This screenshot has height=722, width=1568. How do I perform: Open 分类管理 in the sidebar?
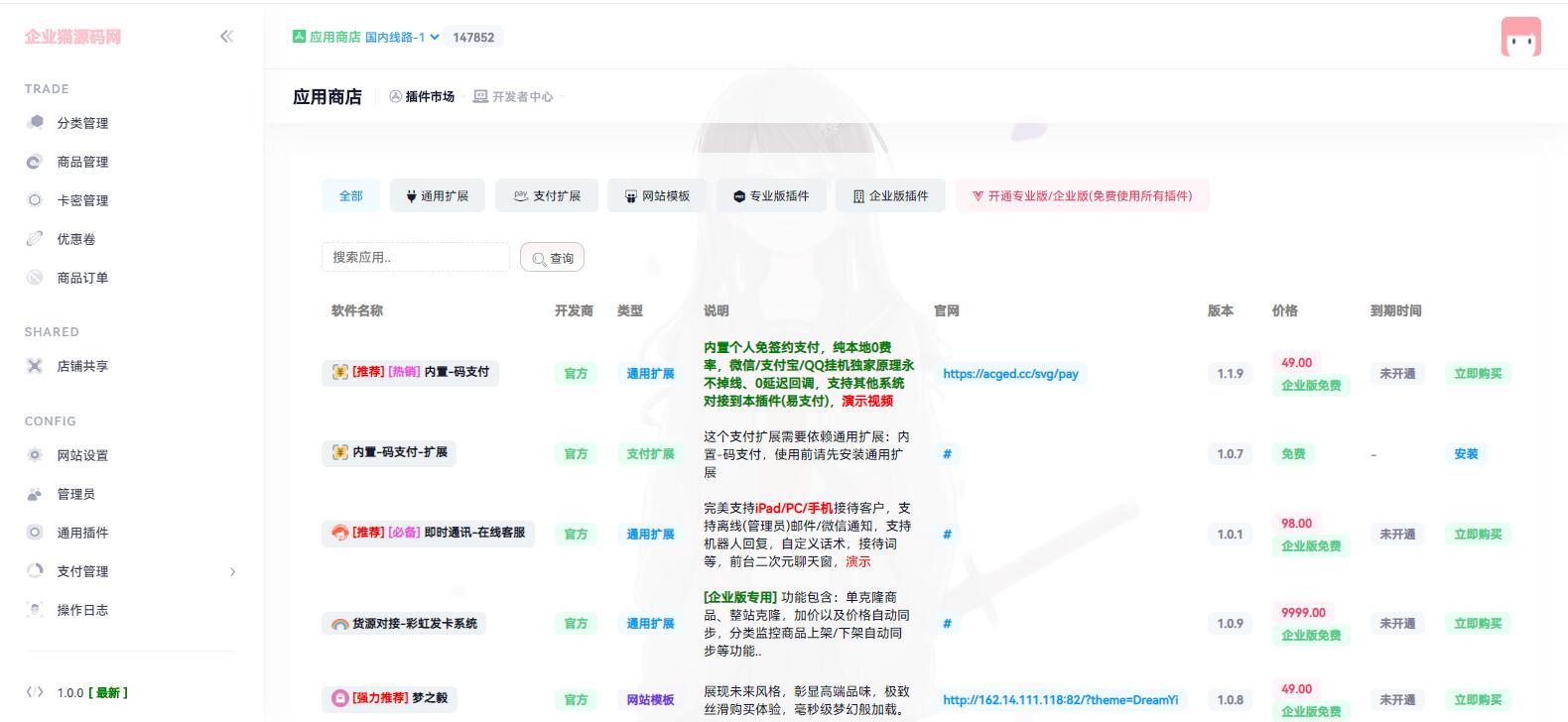(82, 123)
